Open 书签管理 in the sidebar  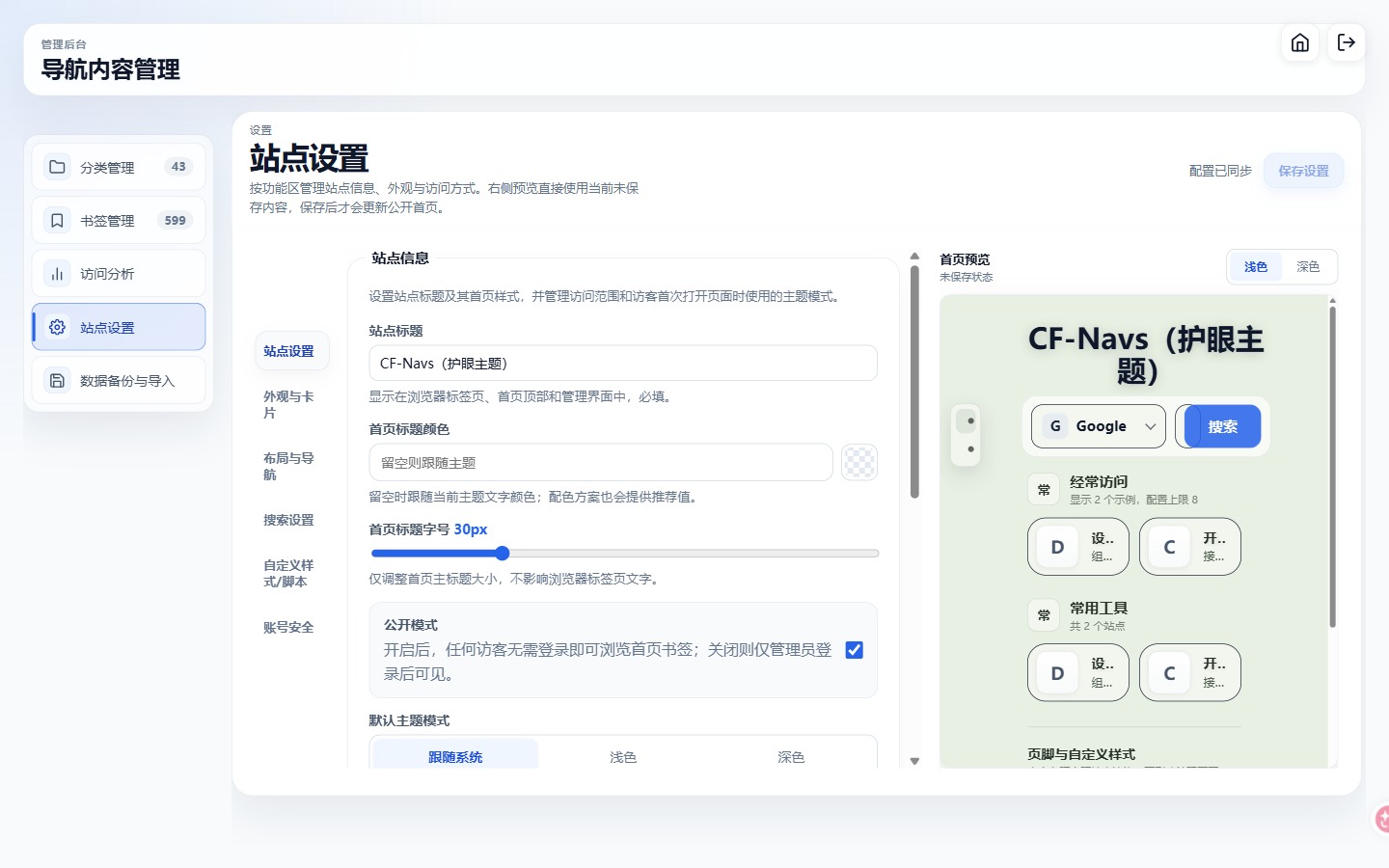(x=119, y=221)
